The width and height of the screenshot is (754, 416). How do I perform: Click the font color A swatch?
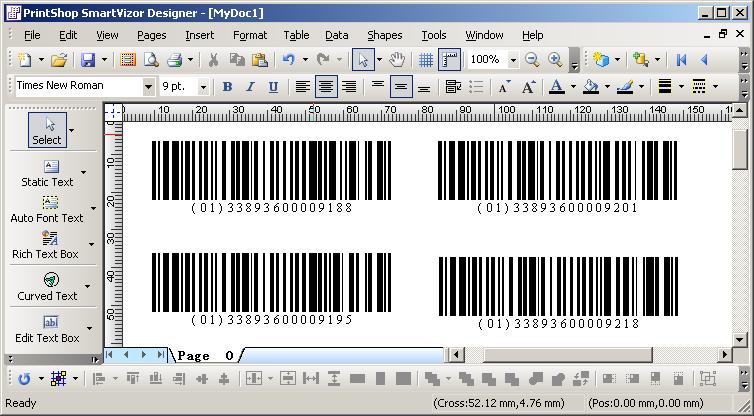click(x=556, y=87)
